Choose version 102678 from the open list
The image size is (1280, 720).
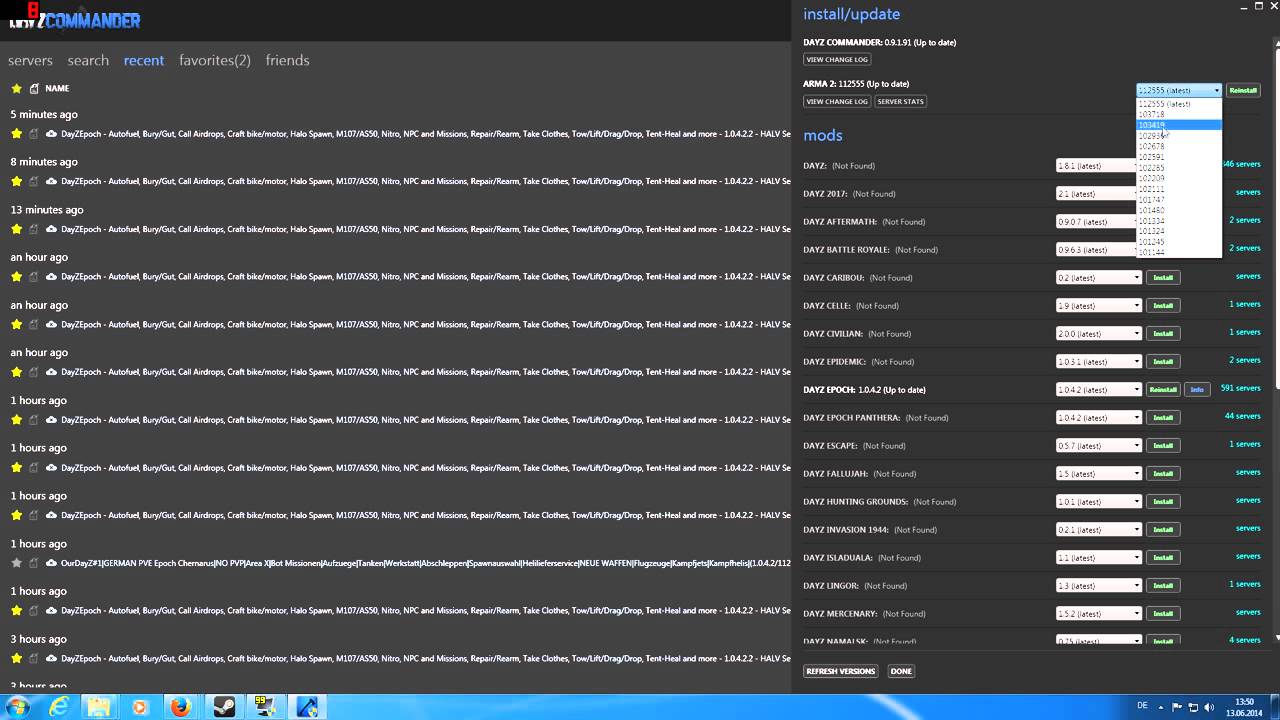[1179, 146]
